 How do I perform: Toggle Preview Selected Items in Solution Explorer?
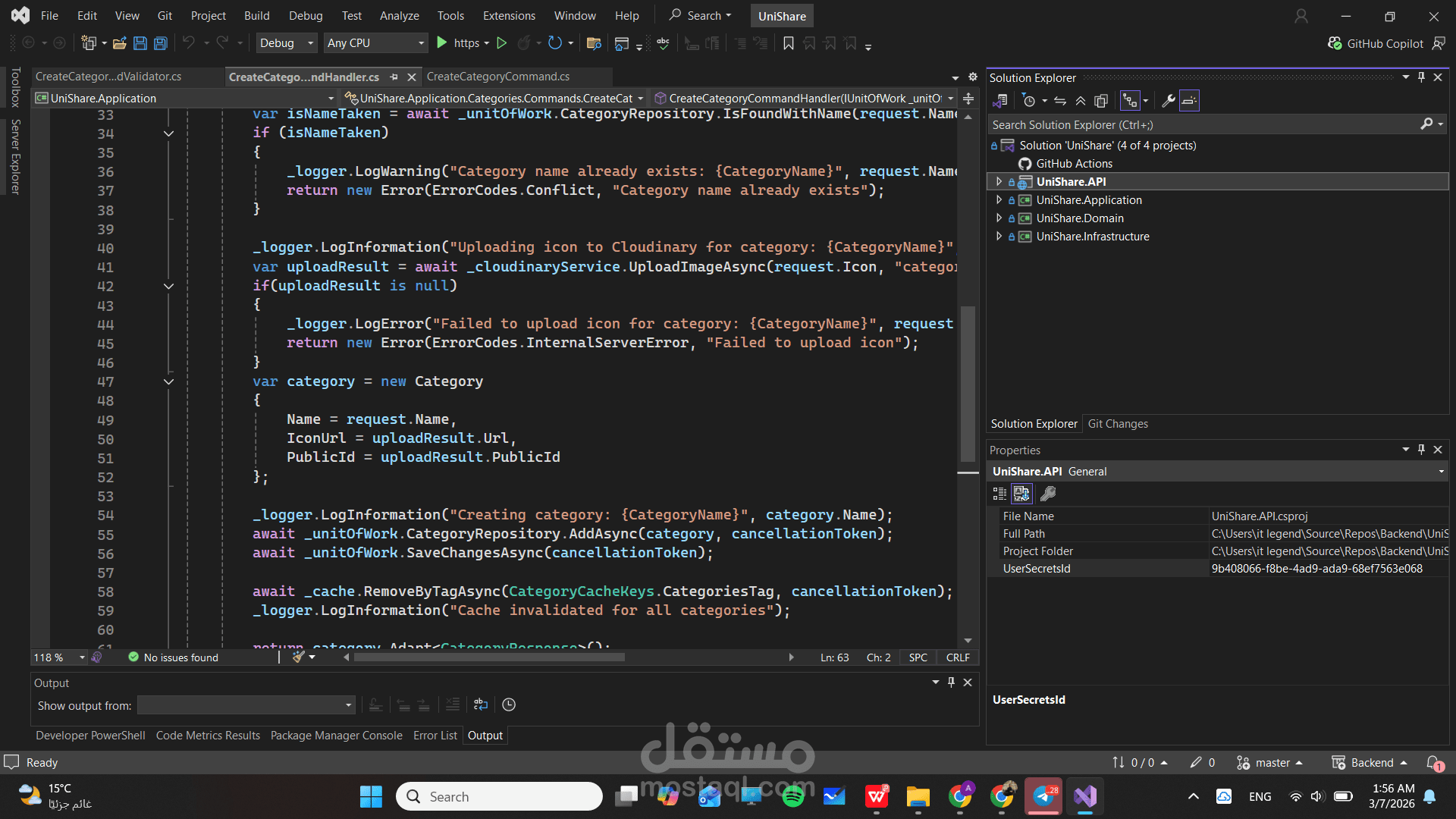coord(1189,101)
